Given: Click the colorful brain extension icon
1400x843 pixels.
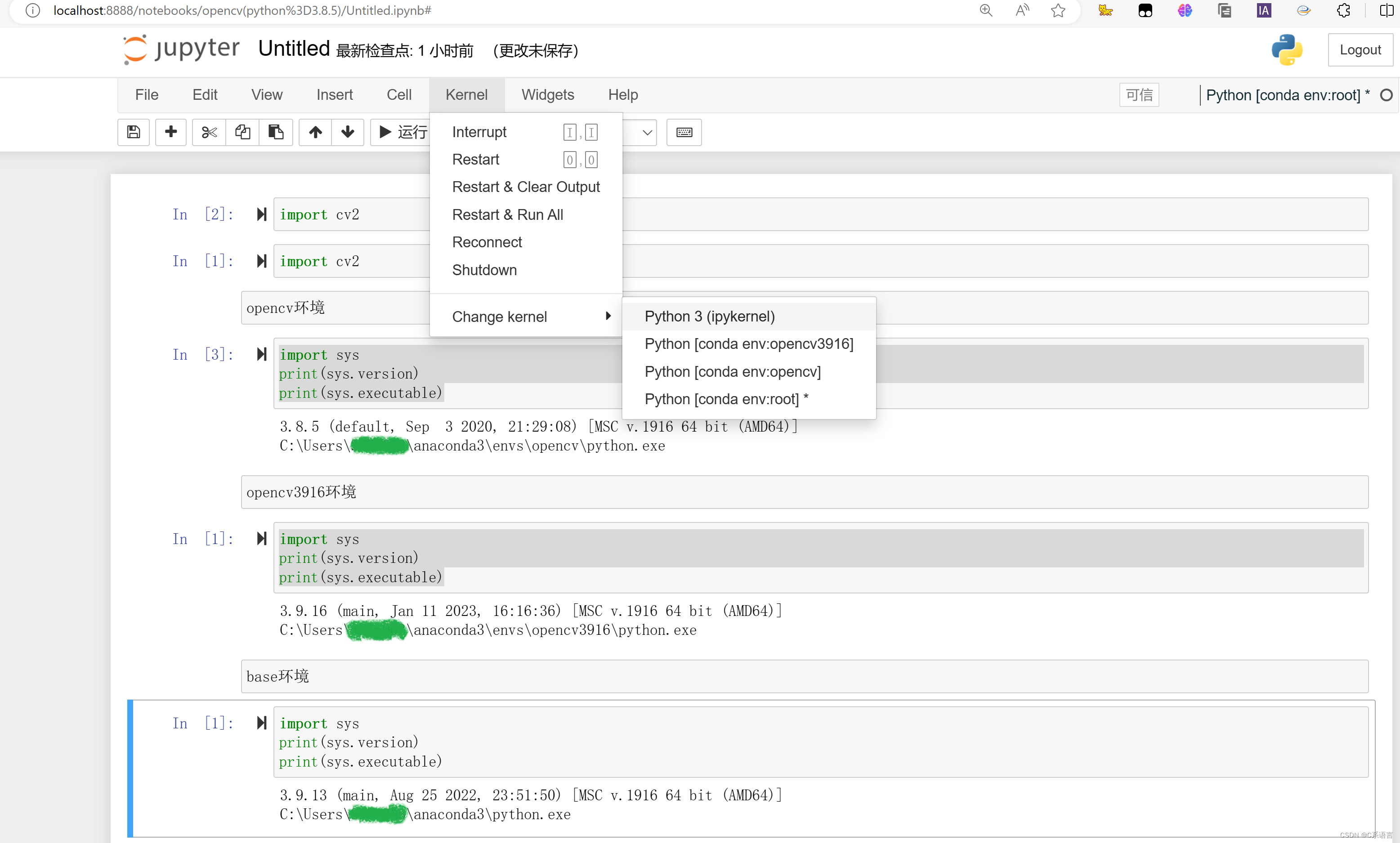Looking at the screenshot, I should point(1185,10).
